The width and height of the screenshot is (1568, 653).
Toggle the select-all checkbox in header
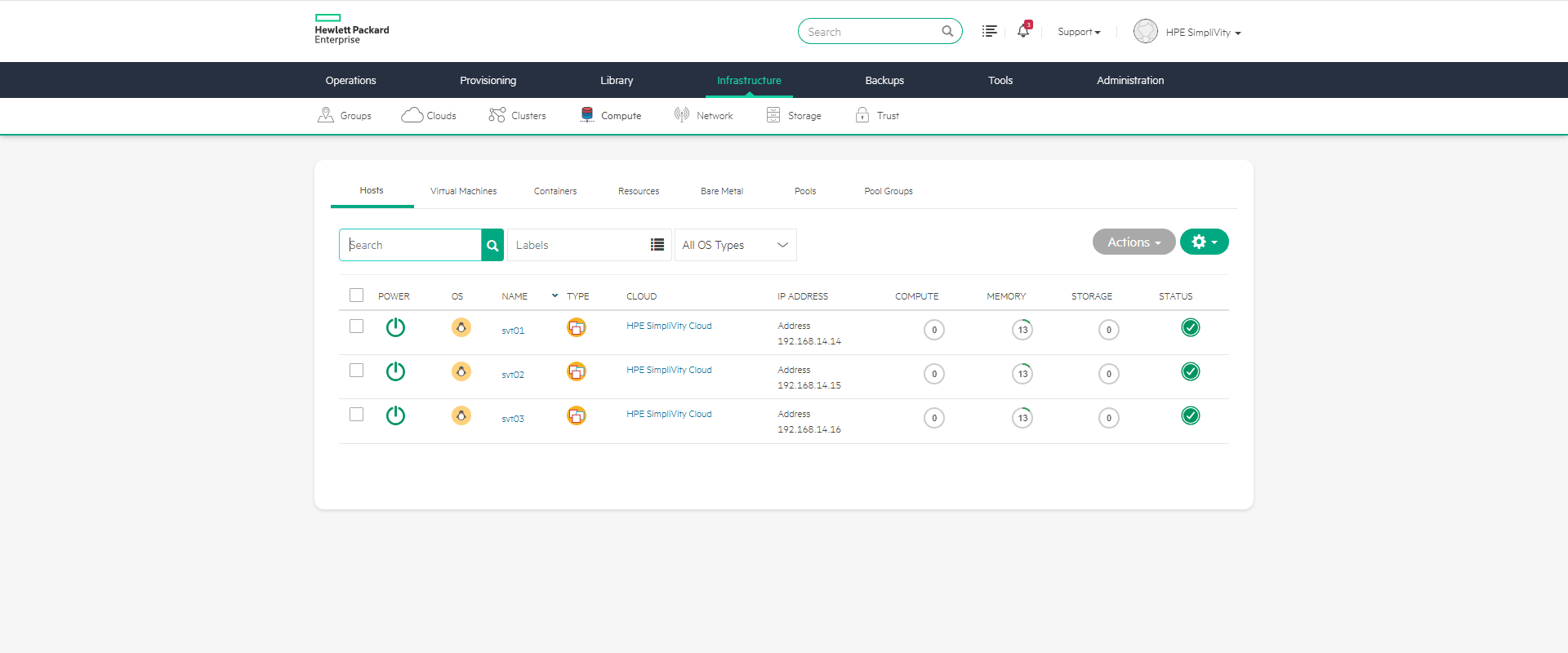(x=356, y=295)
